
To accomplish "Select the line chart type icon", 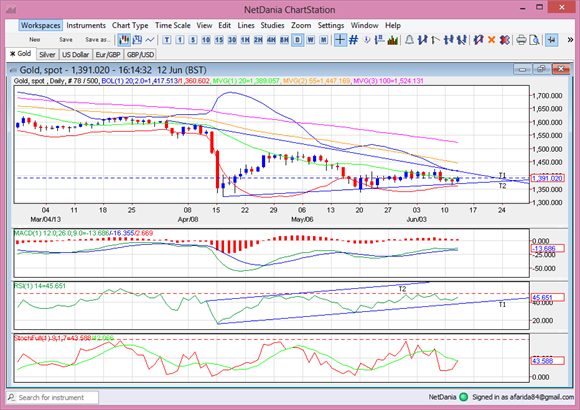I will (149, 40).
